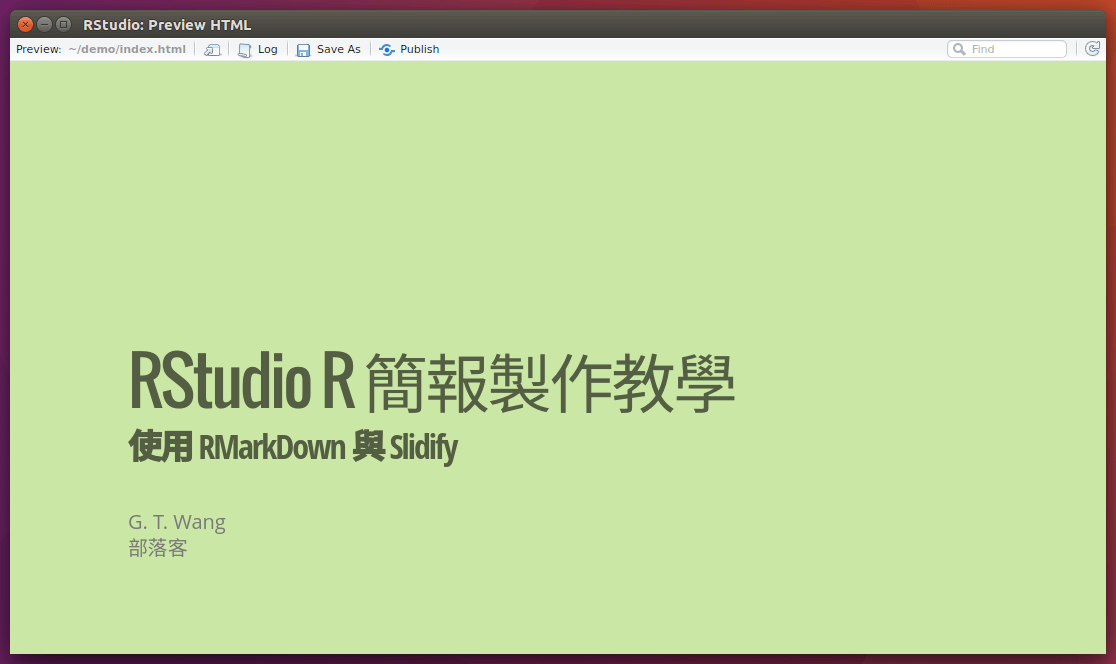Activate the Publish toolbar command
This screenshot has height=664, width=1116.
coord(419,49)
